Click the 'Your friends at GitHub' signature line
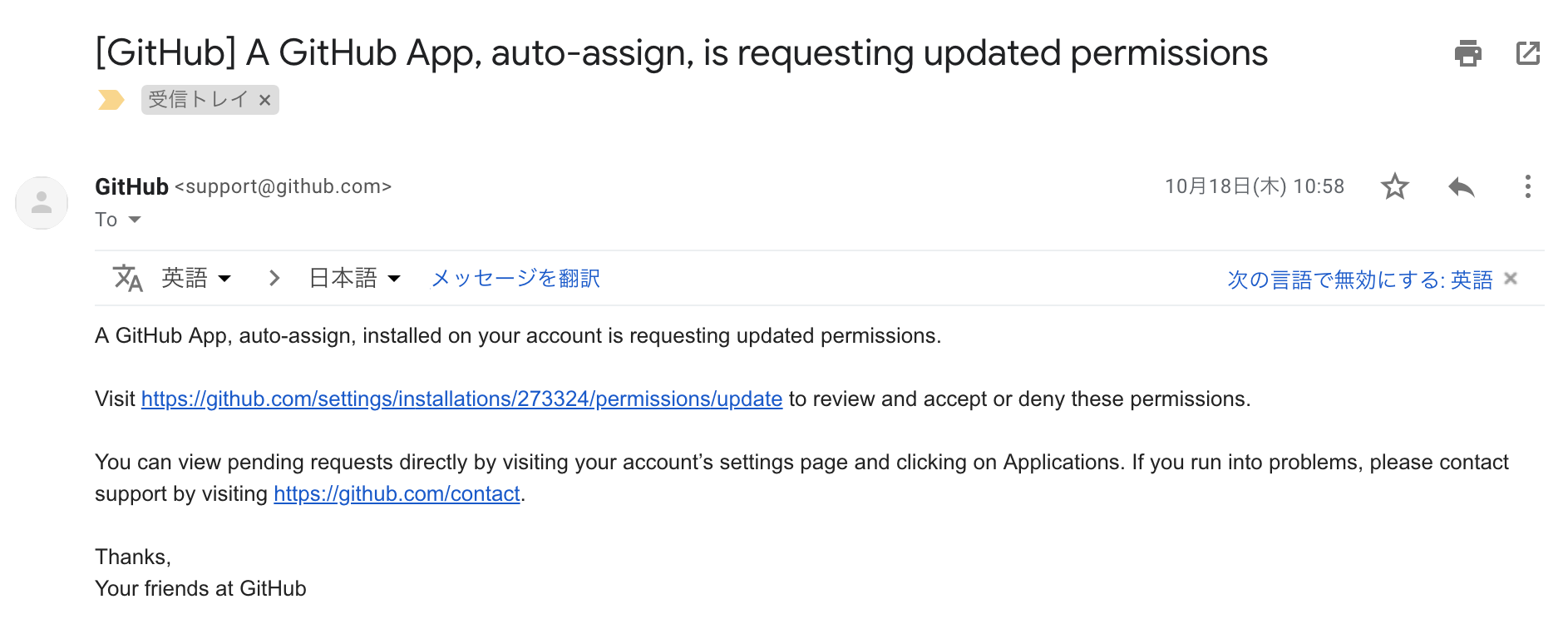 pyautogui.click(x=200, y=589)
